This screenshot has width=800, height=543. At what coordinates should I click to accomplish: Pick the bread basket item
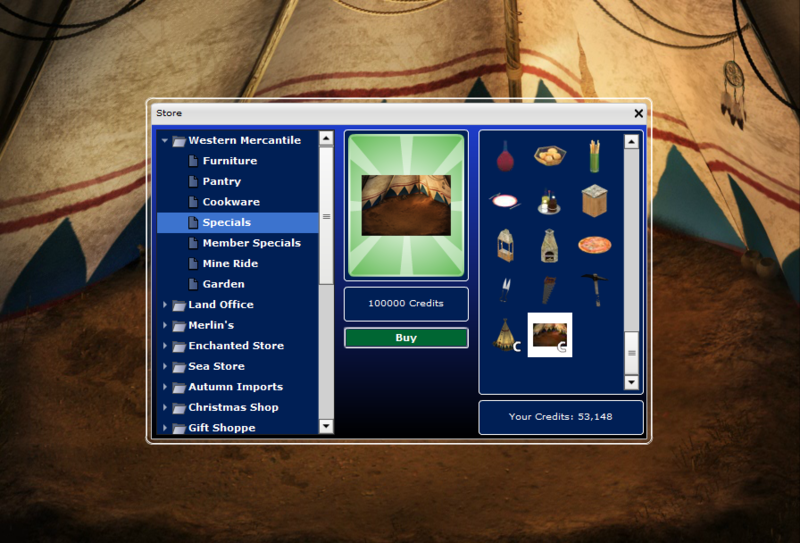pos(550,155)
